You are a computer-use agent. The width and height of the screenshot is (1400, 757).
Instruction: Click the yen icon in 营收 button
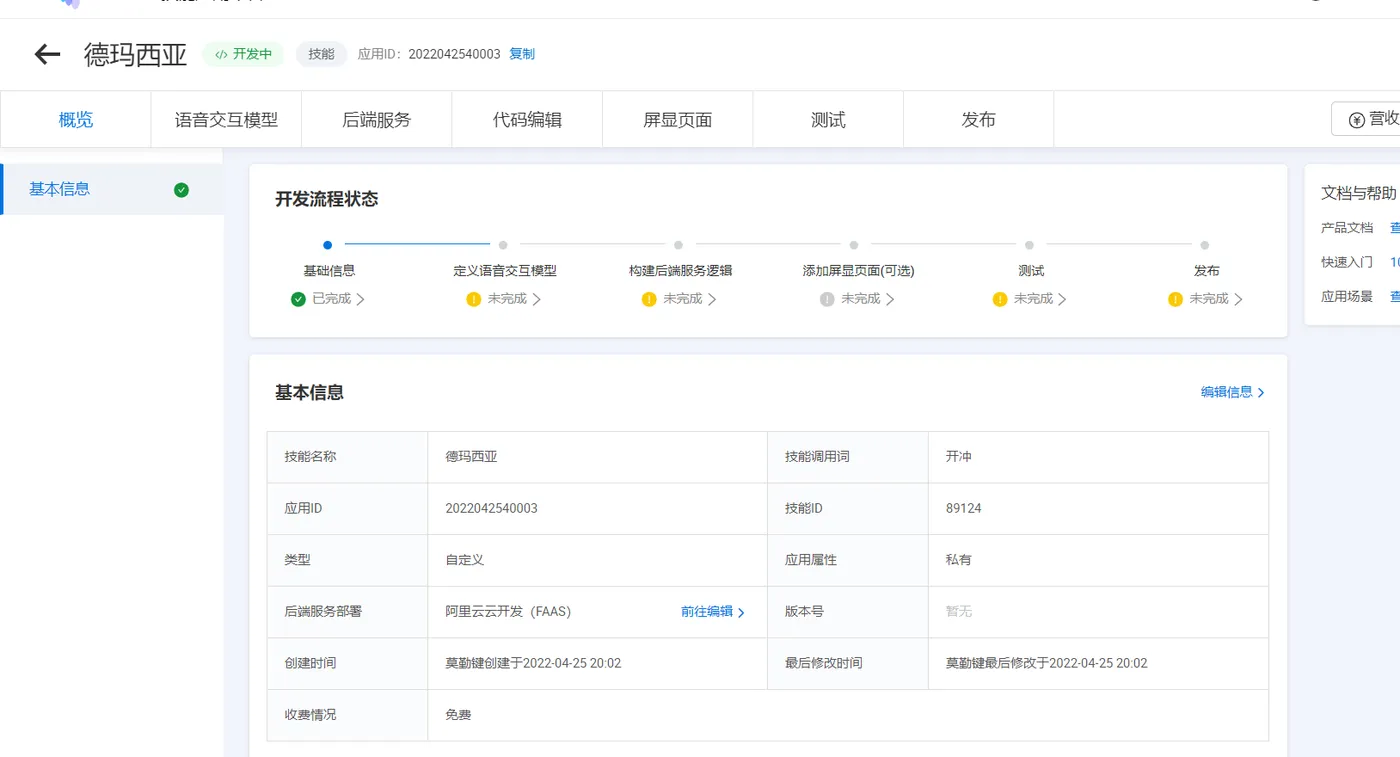tap(1356, 120)
